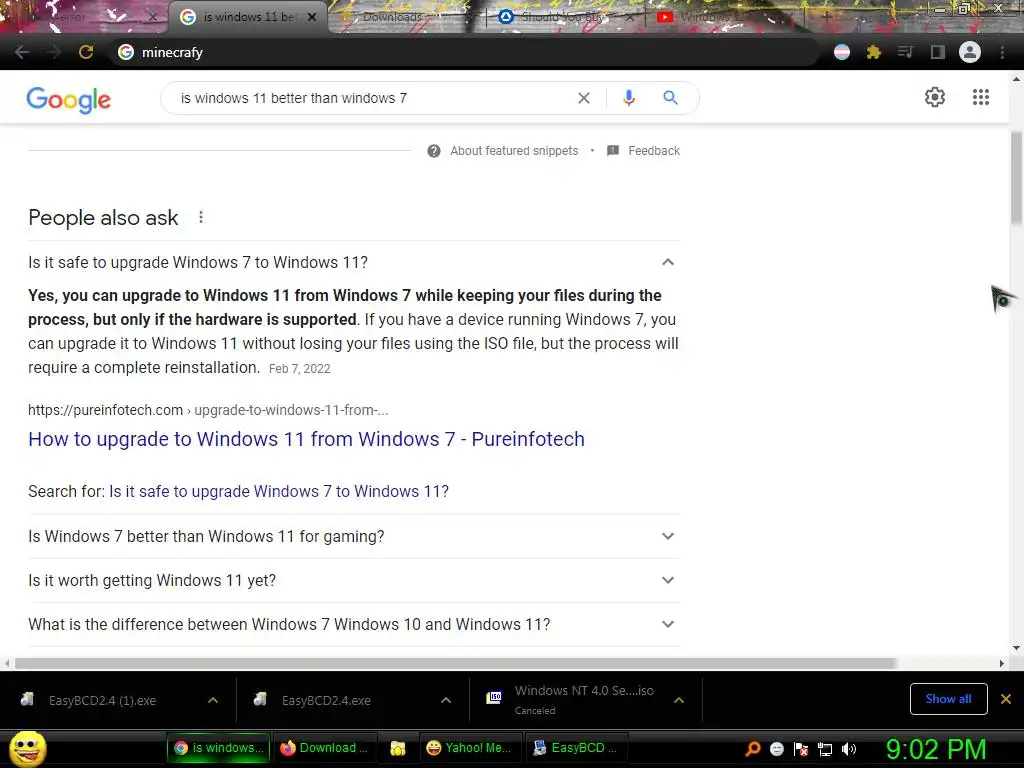The image size is (1024, 768).
Task: Open options arrow for Windows NT iso download
Action: [x=679, y=700]
